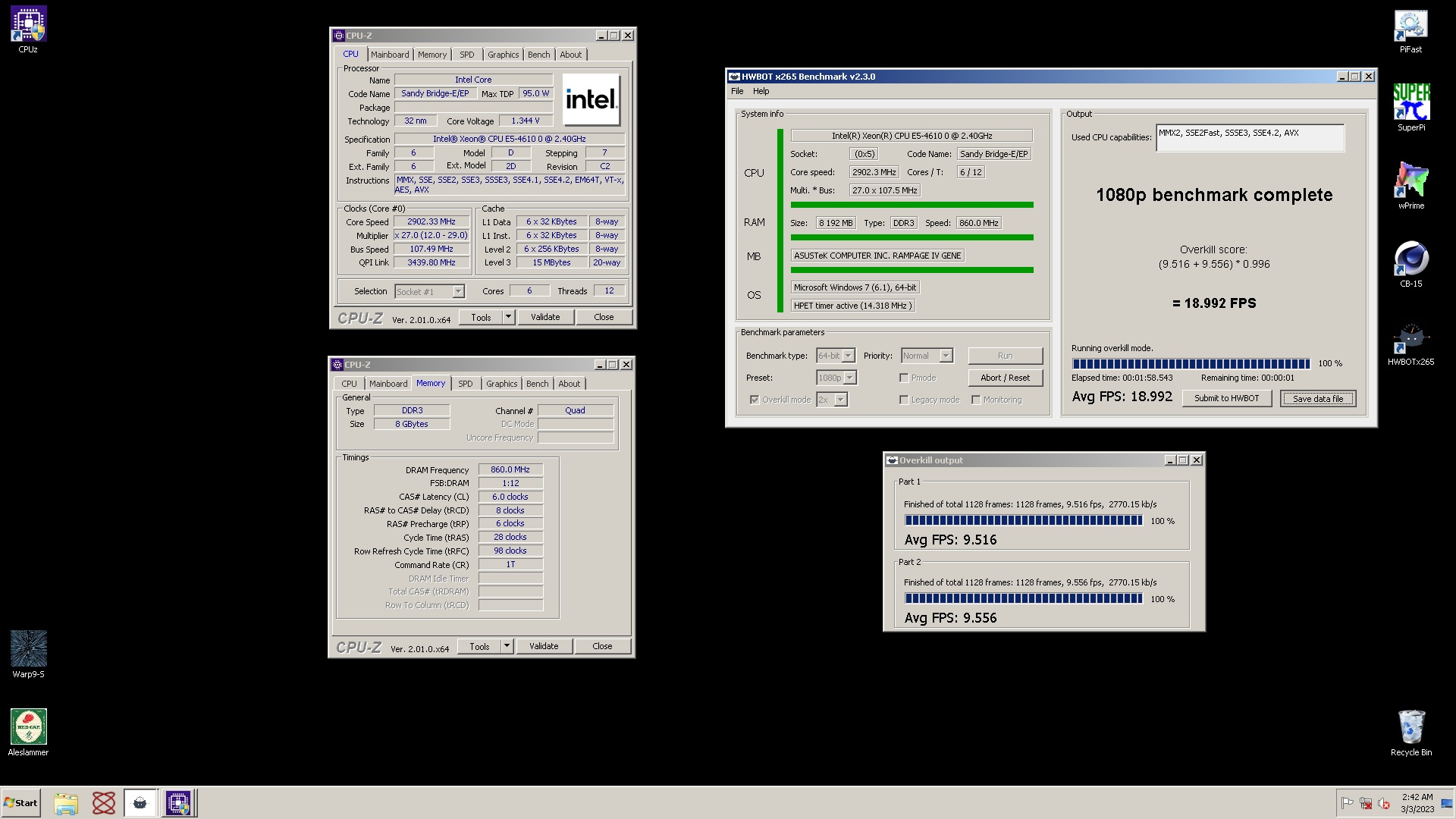1456x819 pixels.
Task: Open Windows Explorer from the taskbar
Action: pyautogui.click(x=66, y=803)
